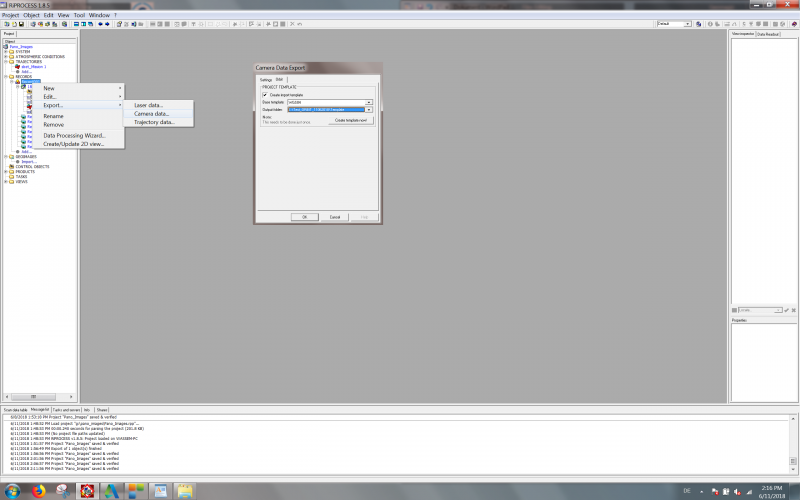Click the globe icon beside the Default dropdown
The width and height of the screenshot is (800, 500).
coord(698,24)
